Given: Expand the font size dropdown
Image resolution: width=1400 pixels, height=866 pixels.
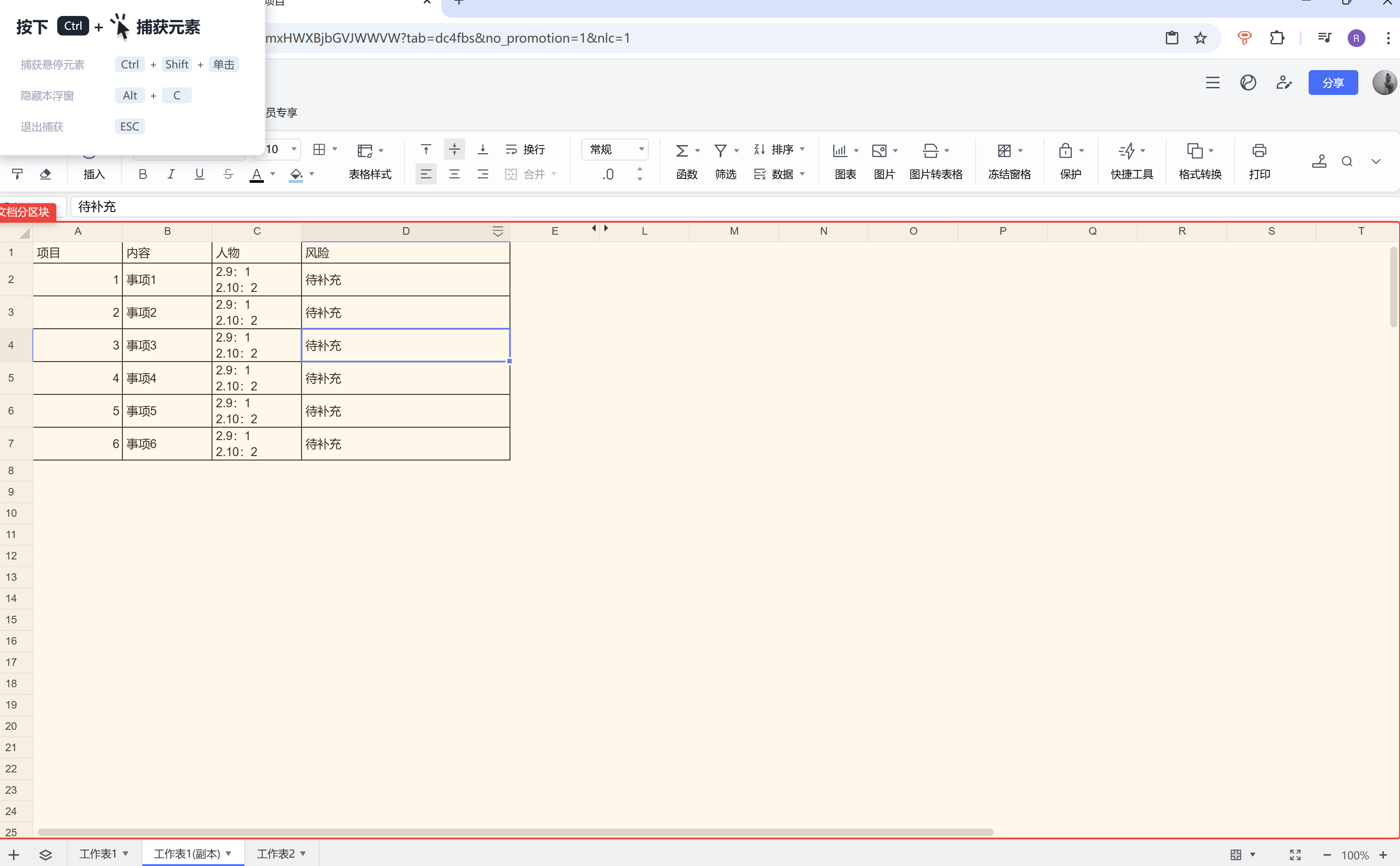Looking at the screenshot, I should click(294, 150).
